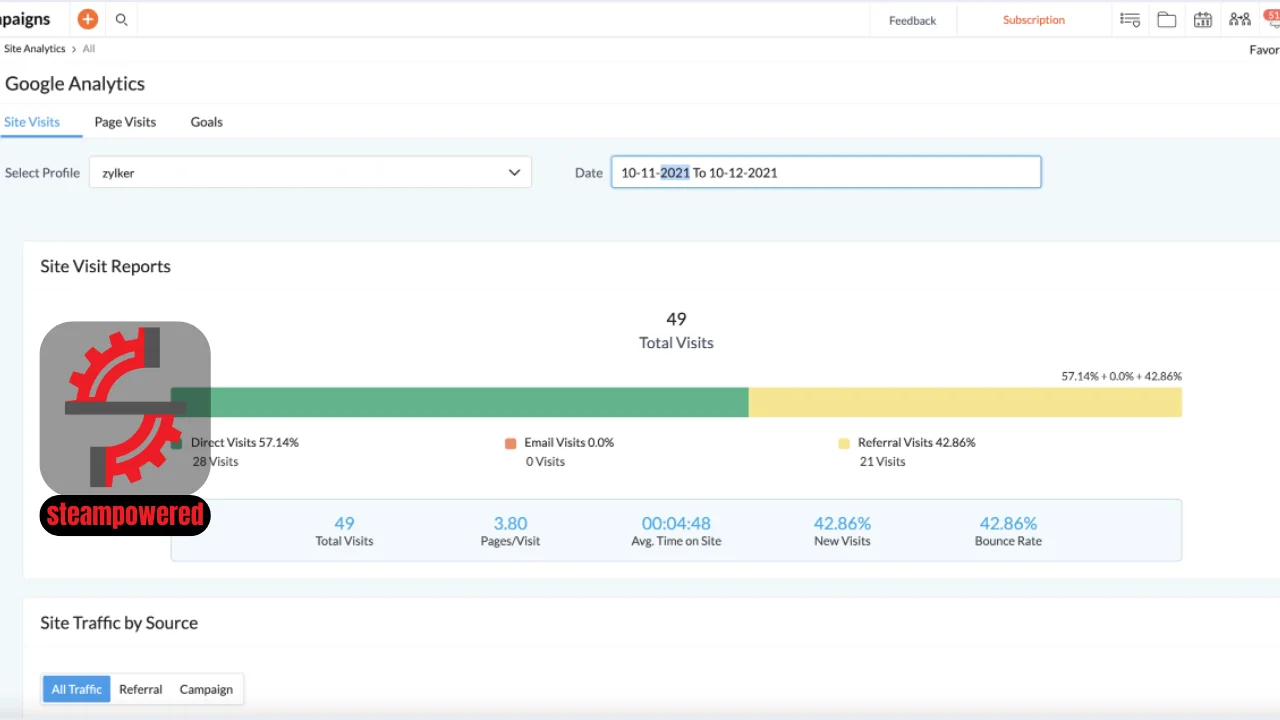Click the 57.14% + 0.0% + 42.86% summary text

pyautogui.click(x=1122, y=376)
